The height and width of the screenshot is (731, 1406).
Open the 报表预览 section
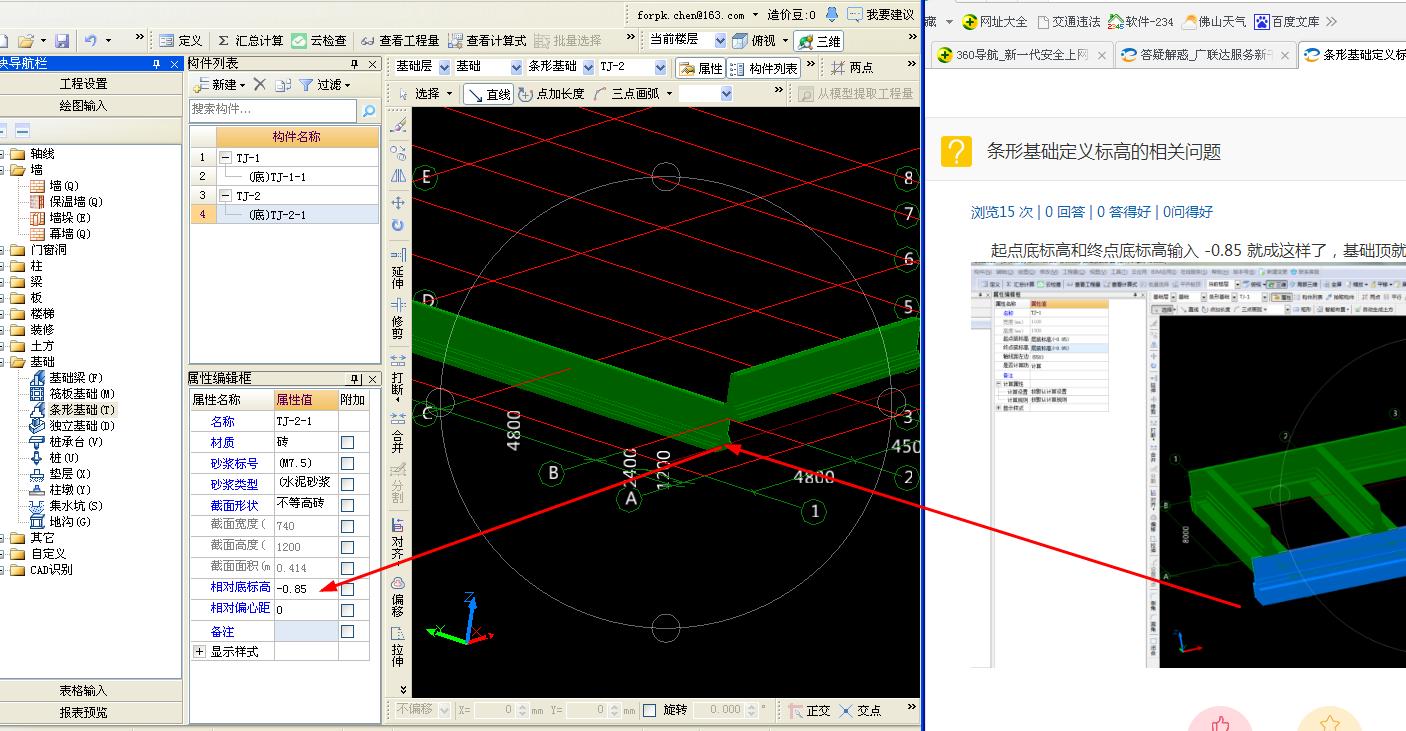[x=84, y=713]
